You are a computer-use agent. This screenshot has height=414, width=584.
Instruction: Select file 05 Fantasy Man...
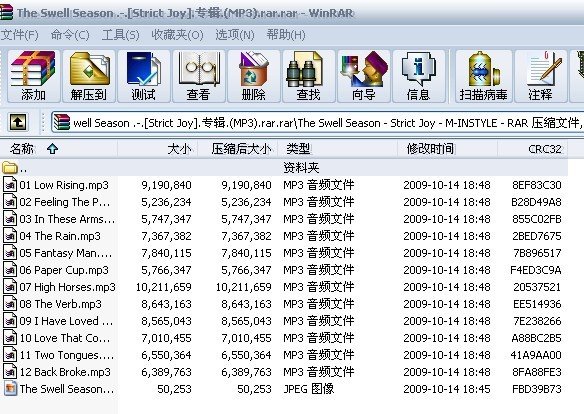pyautogui.click(x=66, y=253)
